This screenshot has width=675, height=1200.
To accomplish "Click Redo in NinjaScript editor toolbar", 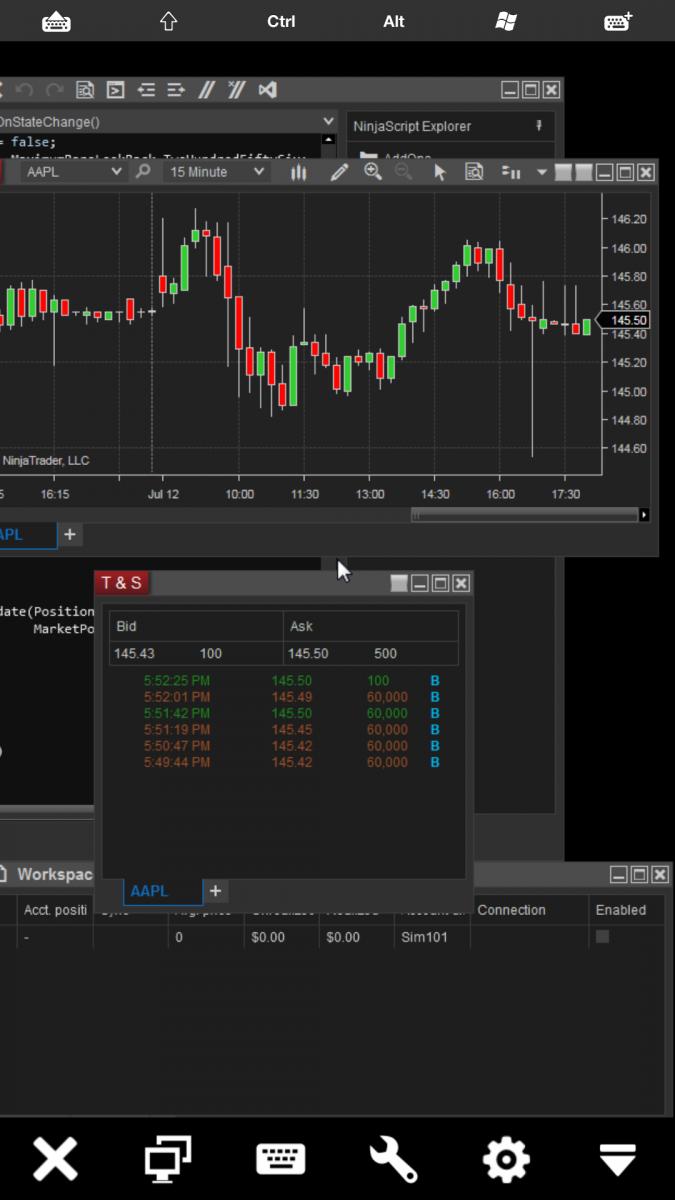I will pos(55,90).
